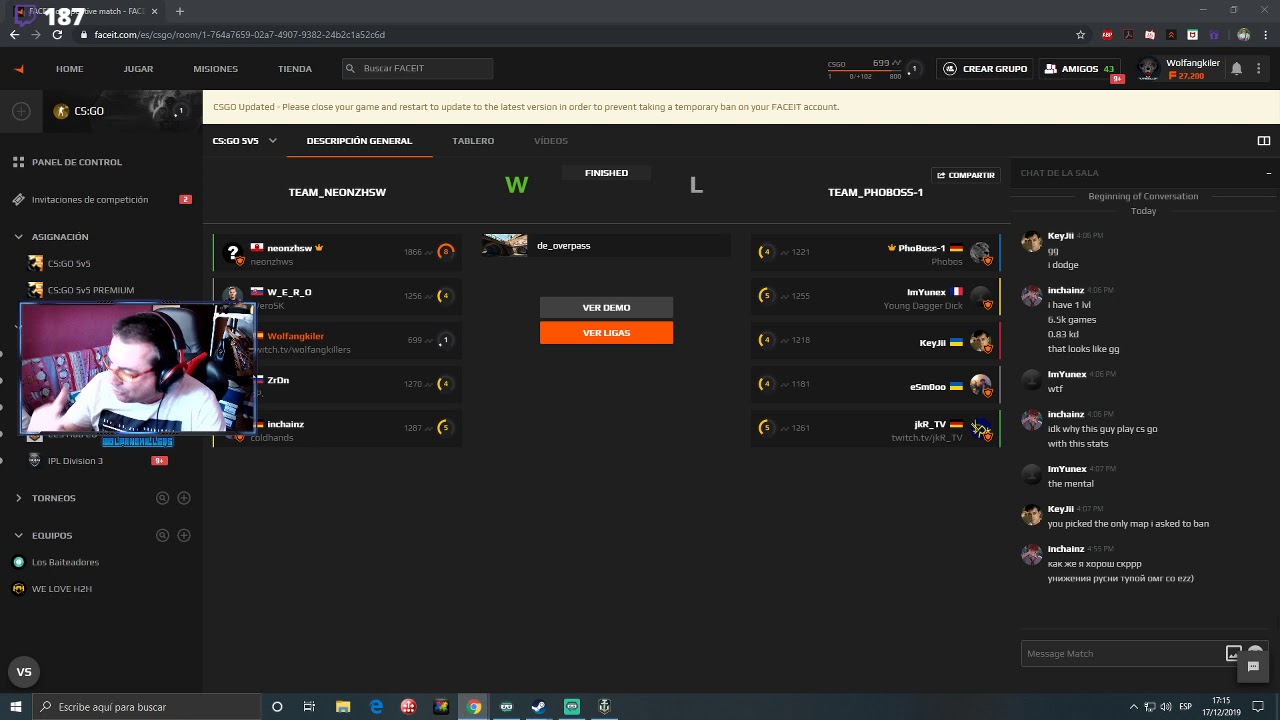Image resolution: width=1280 pixels, height=720 pixels.
Task: Click the Compartir share button
Action: (966, 175)
